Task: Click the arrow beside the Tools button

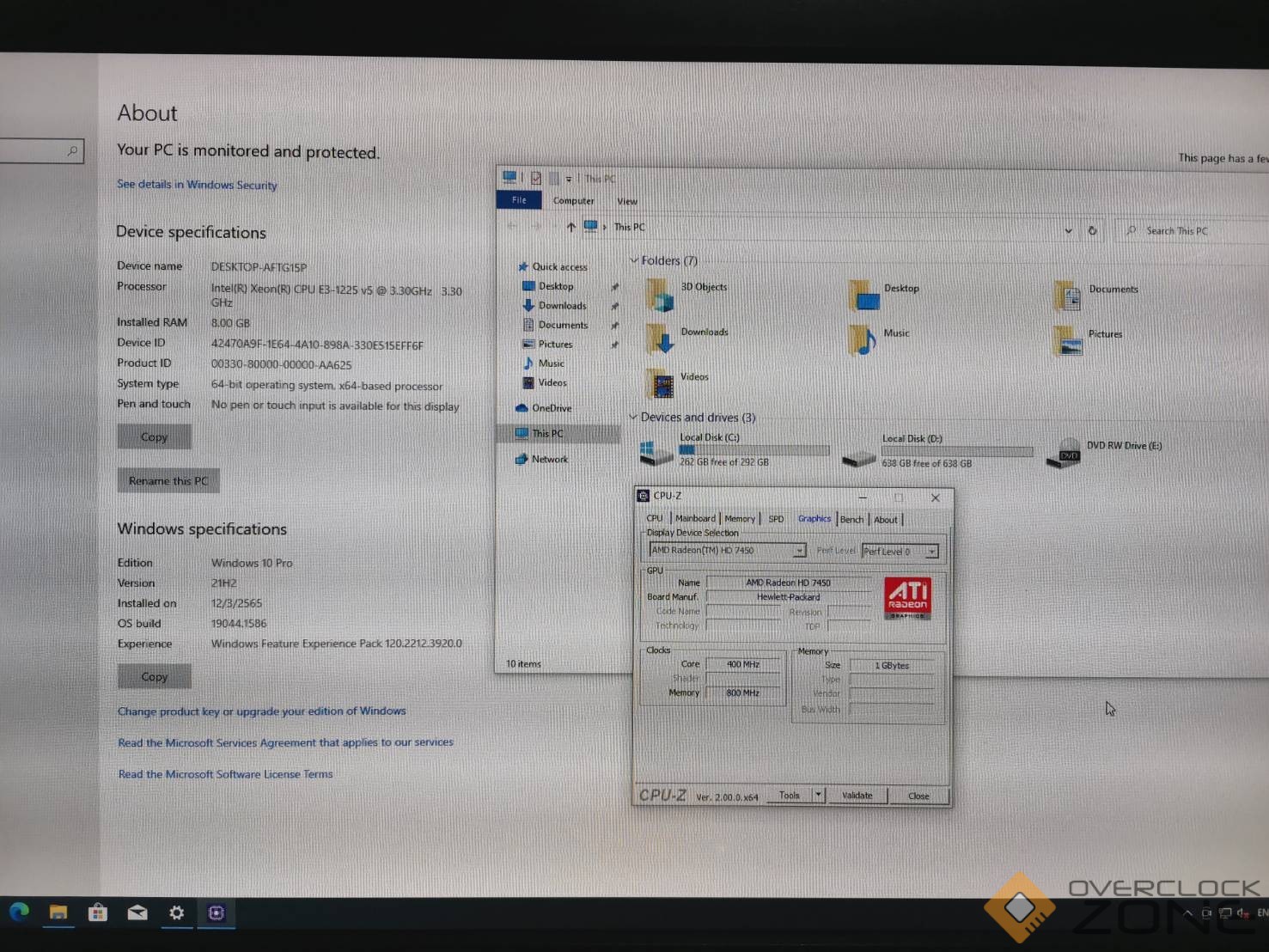Action: click(x=819, y=795)
